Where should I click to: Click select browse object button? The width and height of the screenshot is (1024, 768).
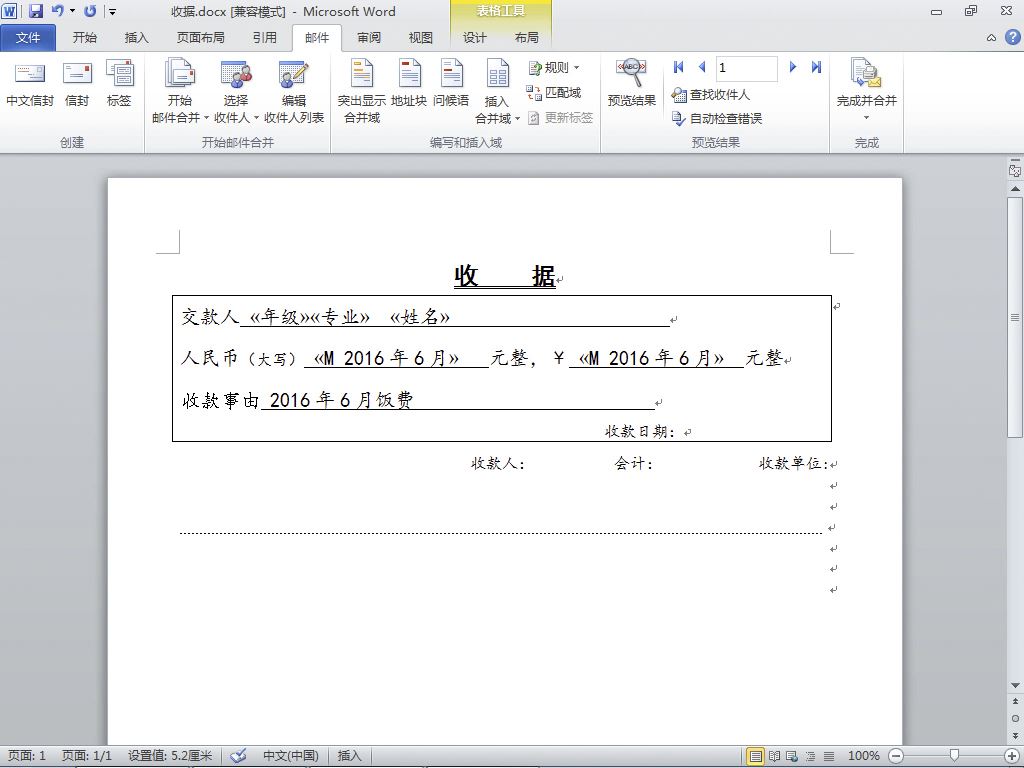click(1015, 718)
